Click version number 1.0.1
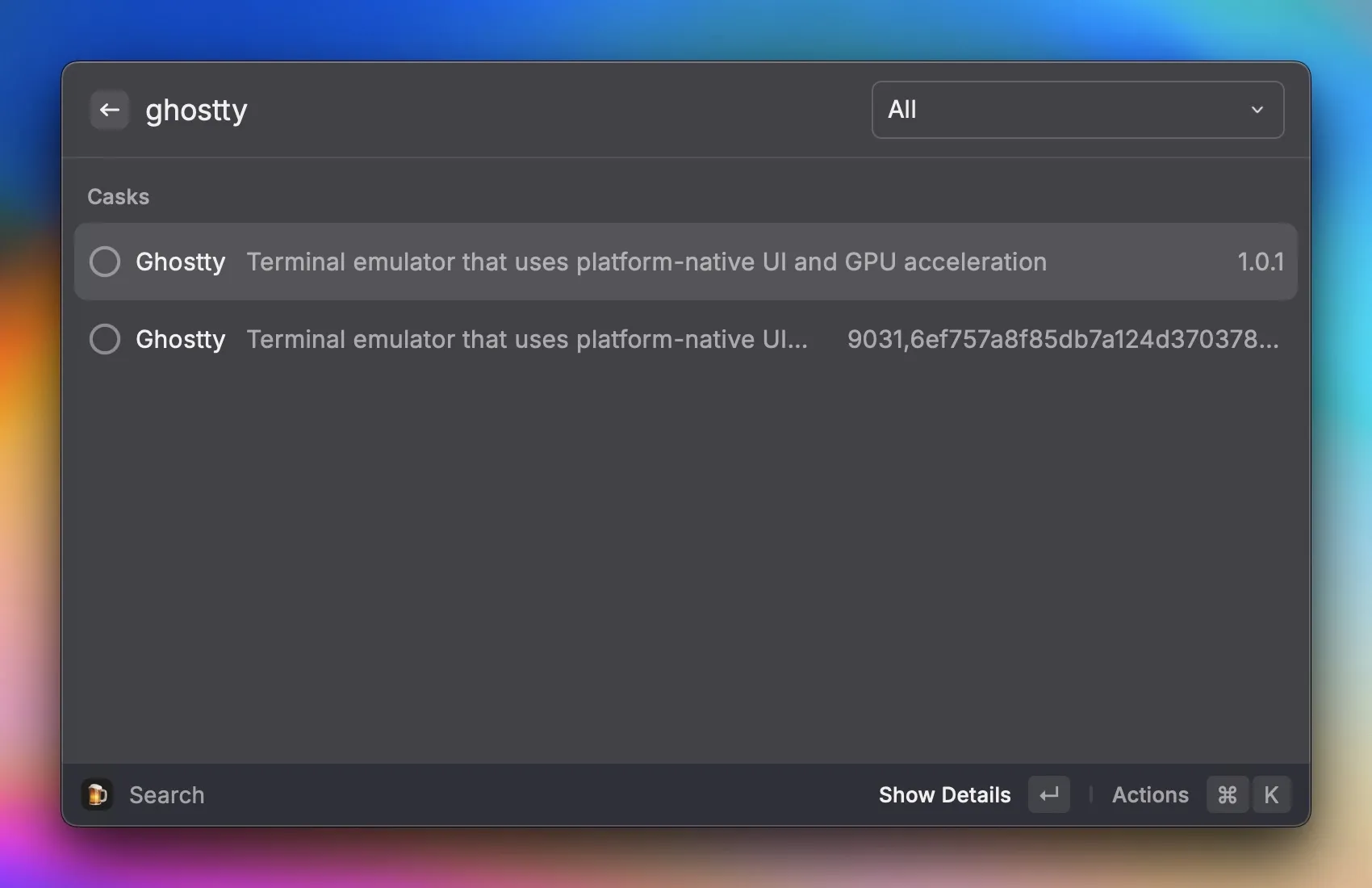 click(1260, 262)
